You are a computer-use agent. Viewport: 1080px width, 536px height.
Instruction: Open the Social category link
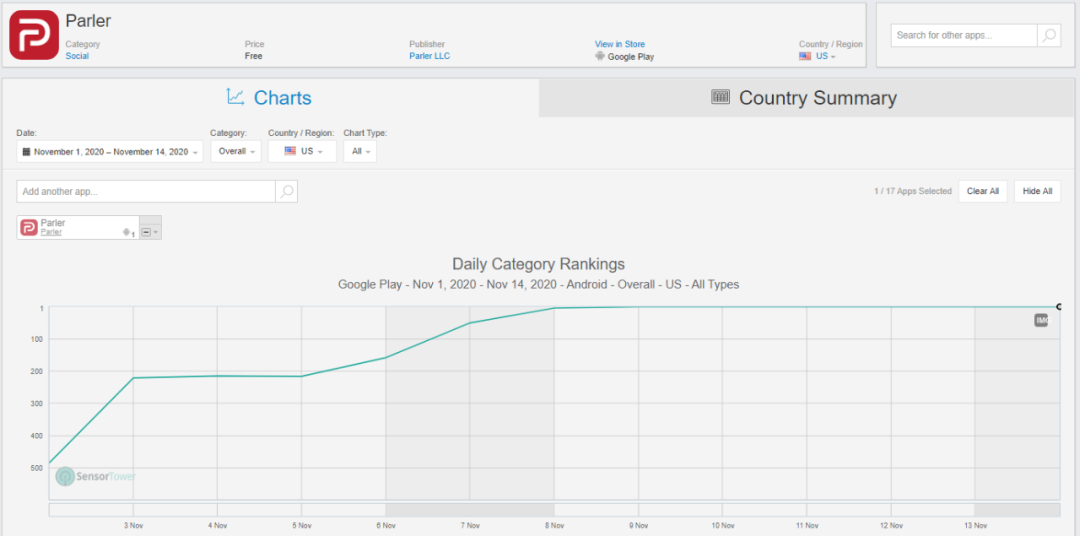click(77, 56)
